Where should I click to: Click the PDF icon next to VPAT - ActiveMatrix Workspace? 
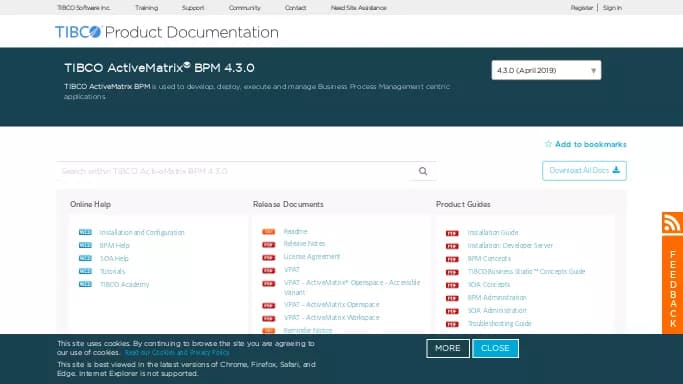click(x=269, y=319)
